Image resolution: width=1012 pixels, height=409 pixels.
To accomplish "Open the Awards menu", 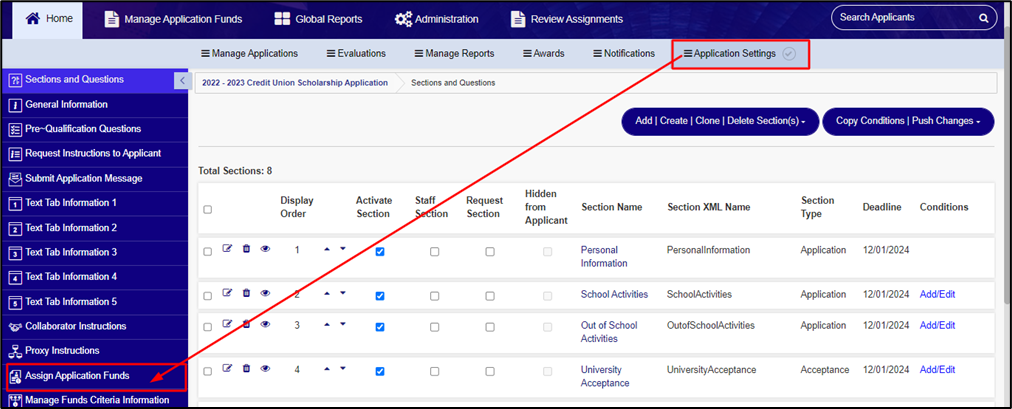I will tap(543, 54).
